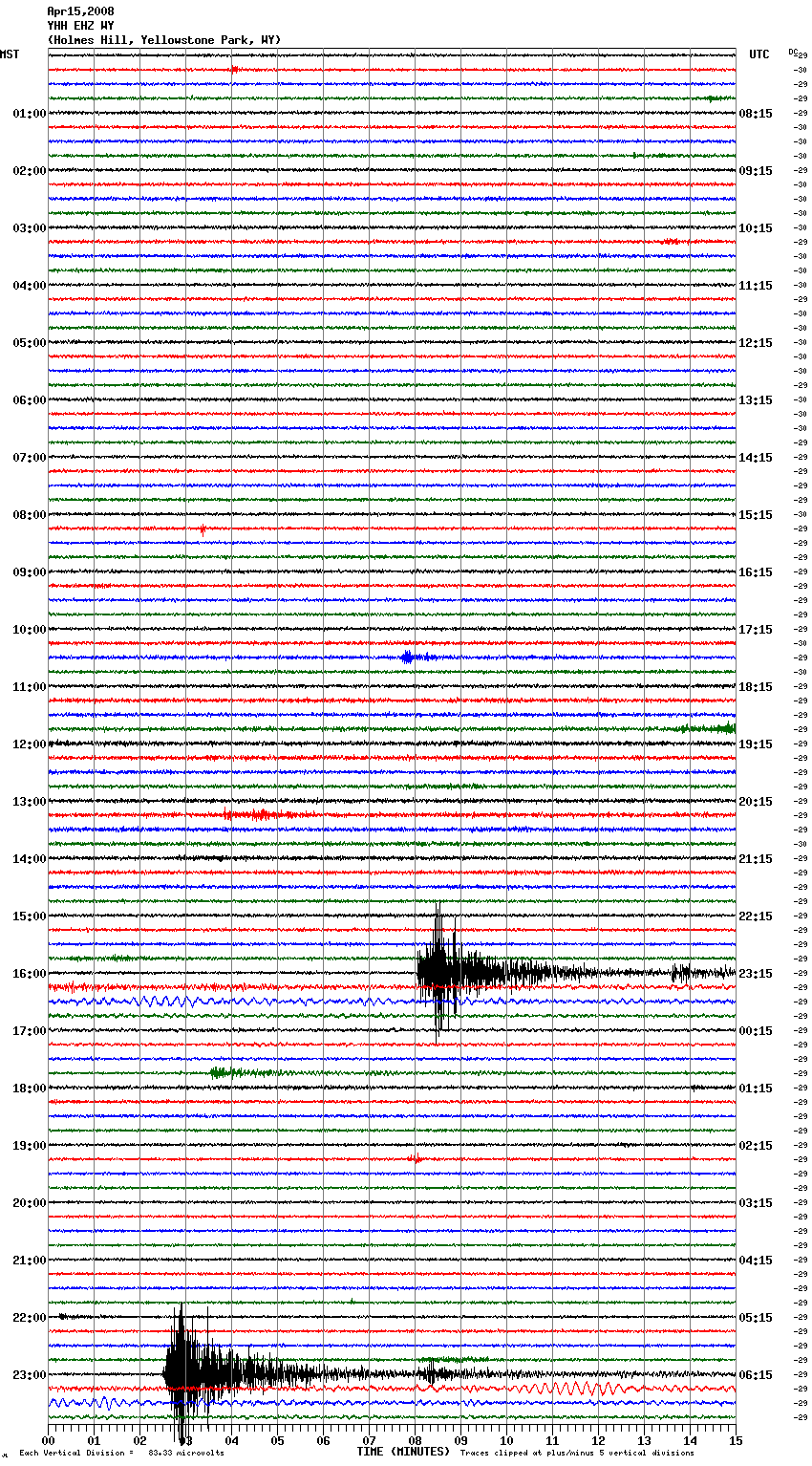The image size is (812, 1466).
Task: Select the 17:00 MST time label
Action: tap(30, 1031)
